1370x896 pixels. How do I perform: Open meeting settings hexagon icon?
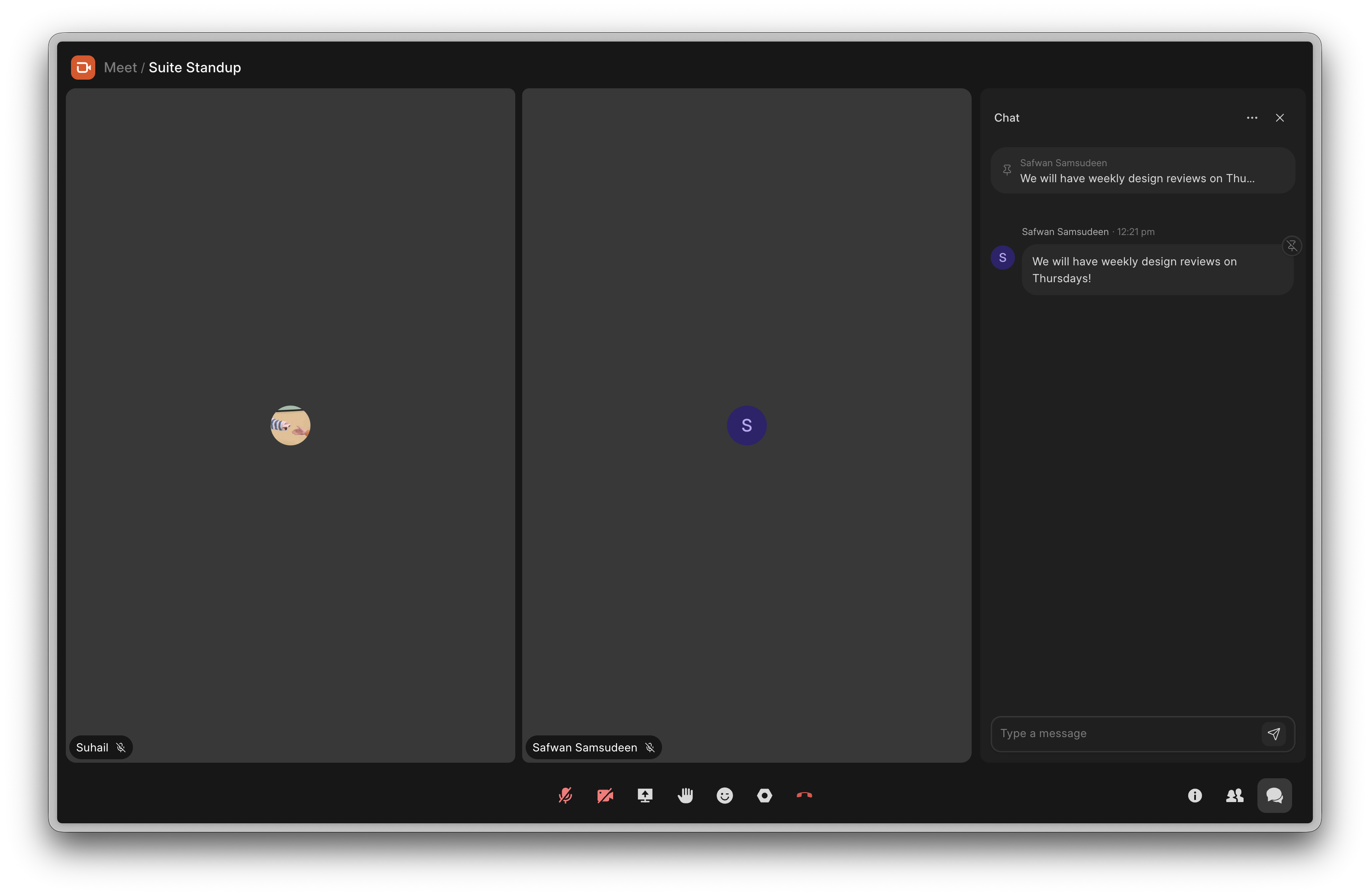point(764,795)
